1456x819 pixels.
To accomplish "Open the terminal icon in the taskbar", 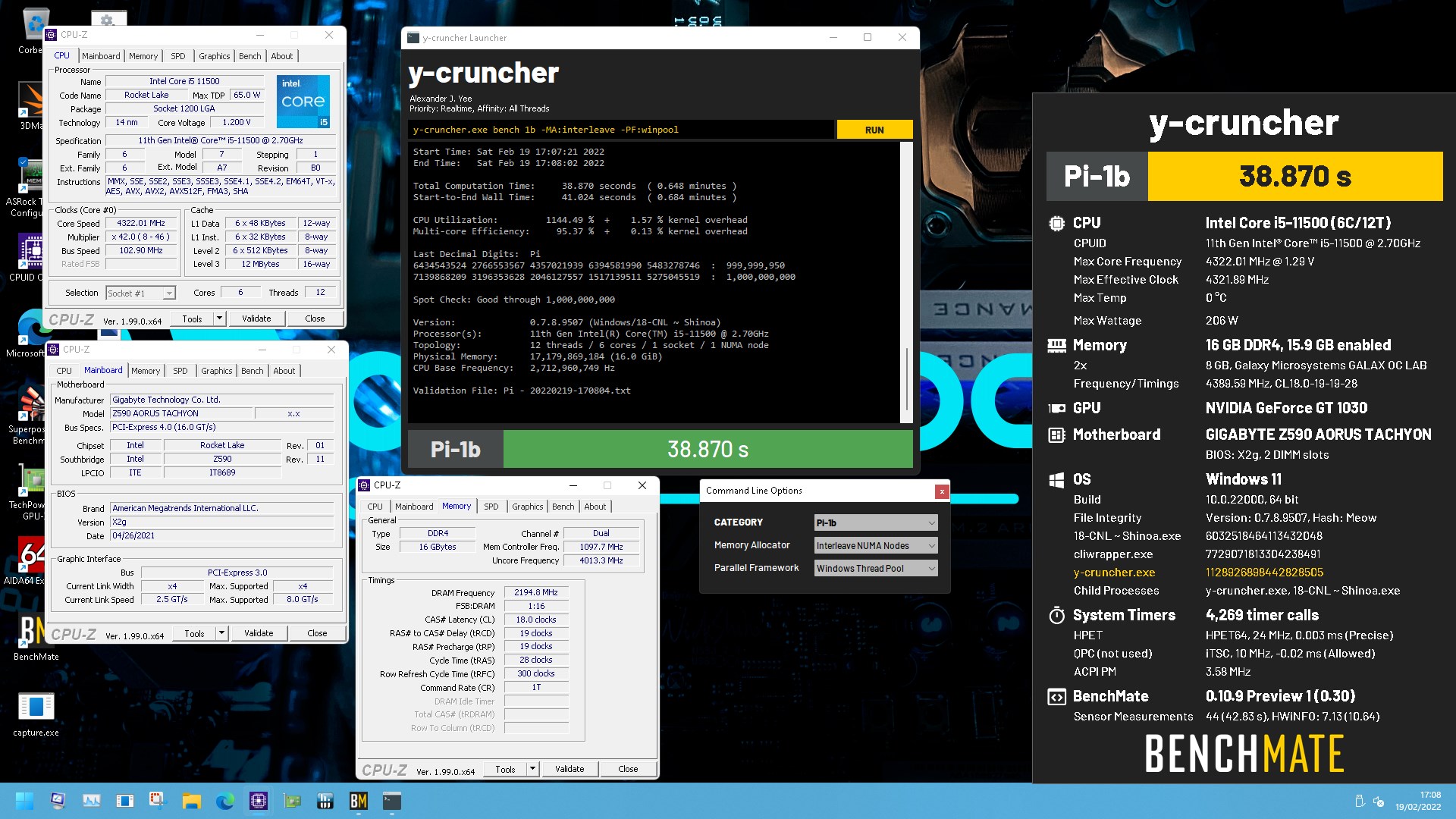I will 392,801.
